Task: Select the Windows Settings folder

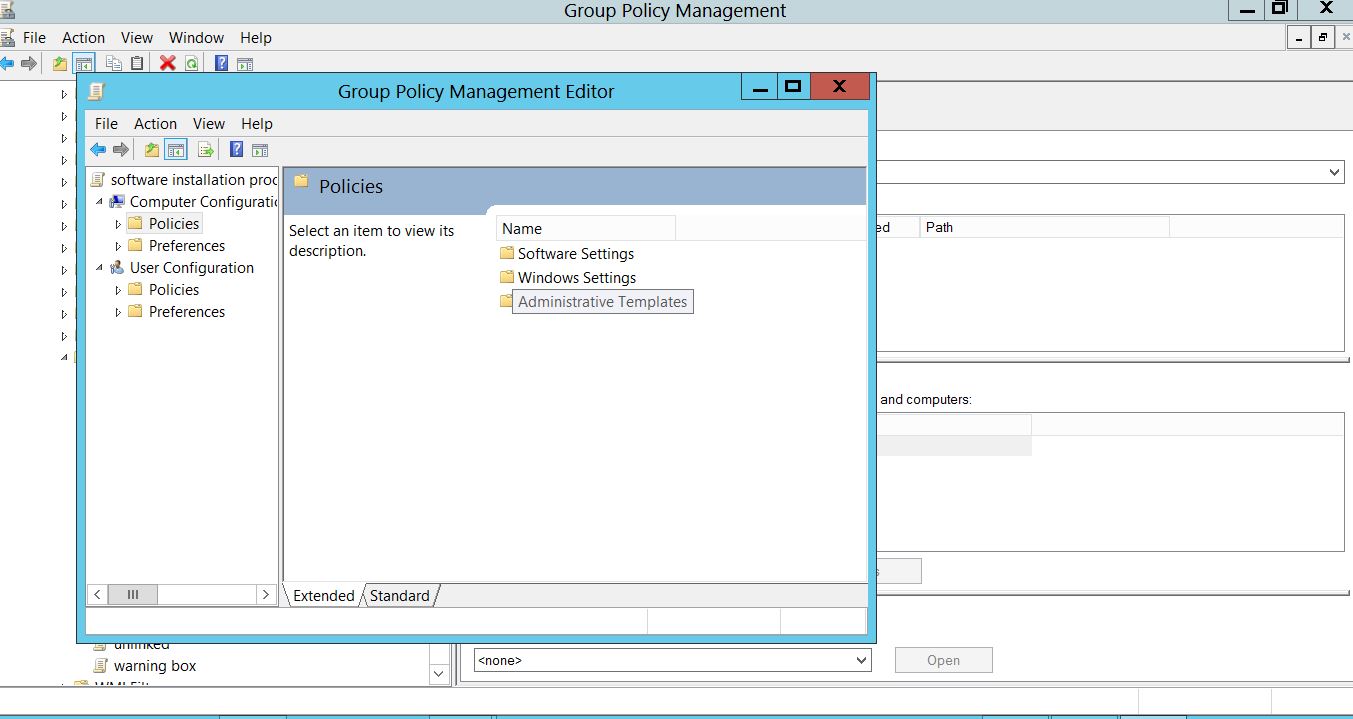Action: coord(576,278)
